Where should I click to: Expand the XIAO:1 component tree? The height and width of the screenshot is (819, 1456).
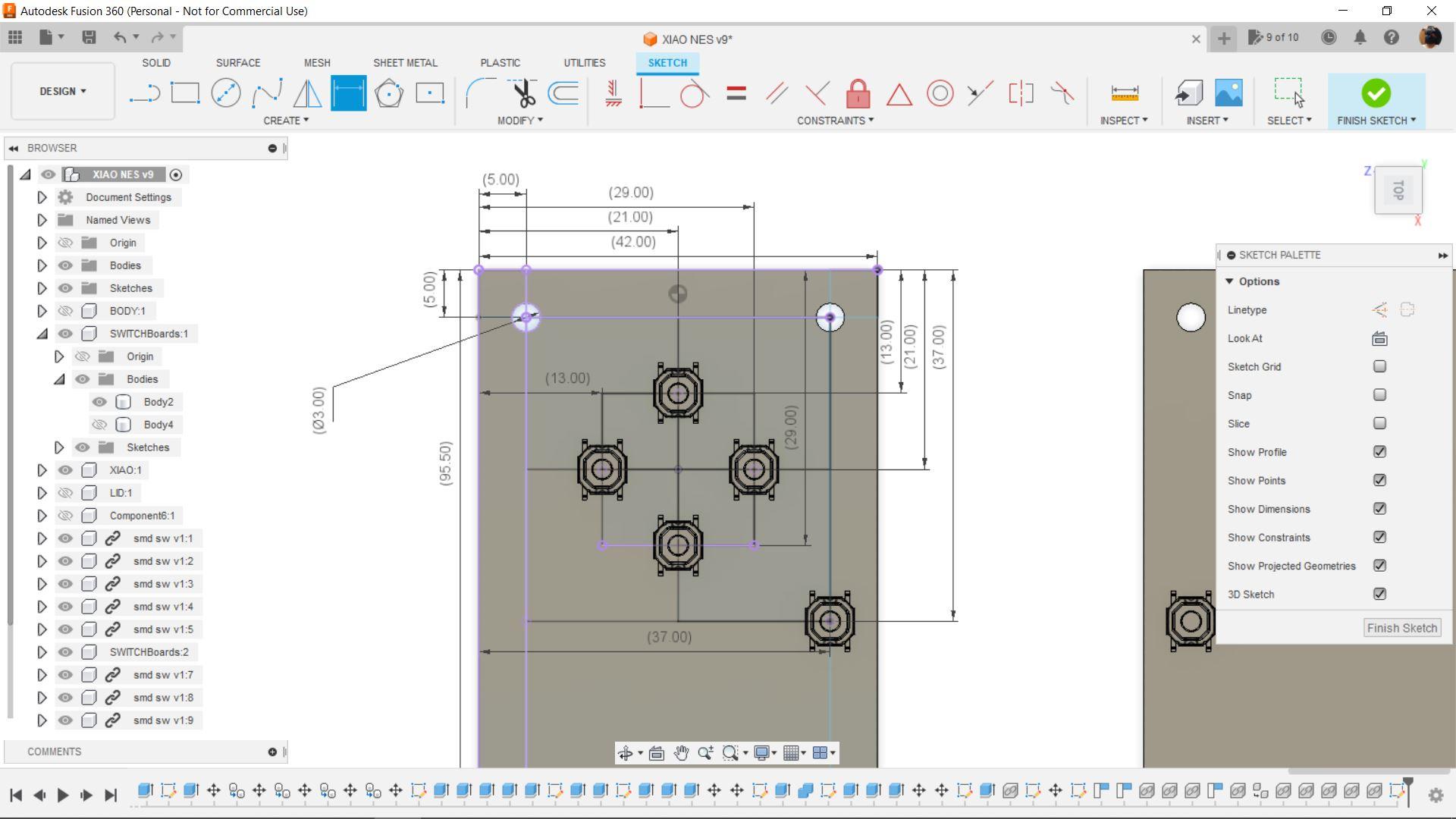tap(40, 470)
